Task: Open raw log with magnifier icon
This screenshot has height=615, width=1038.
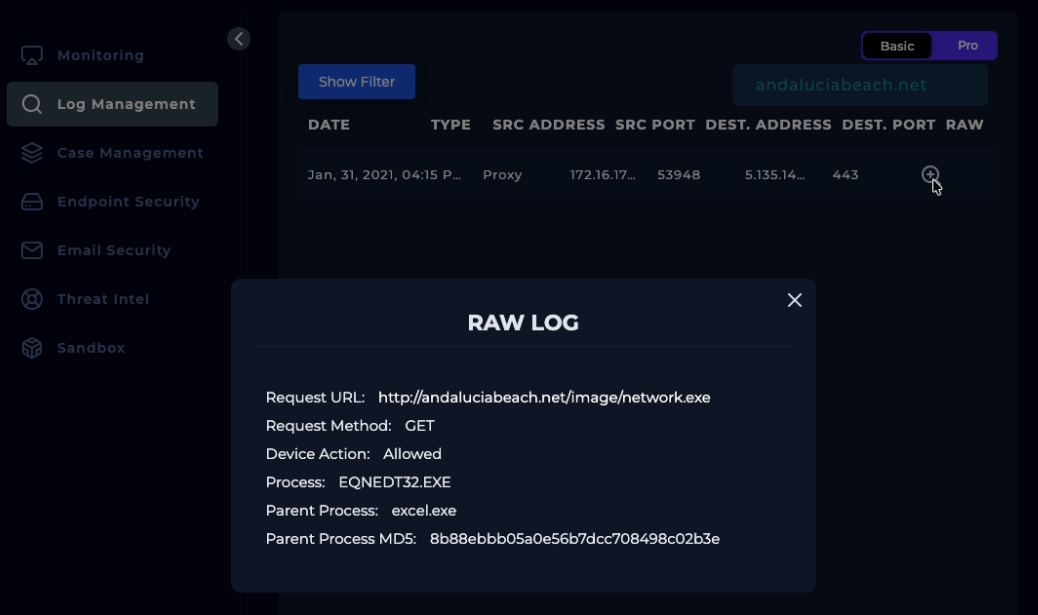Action: click(930, 175)
